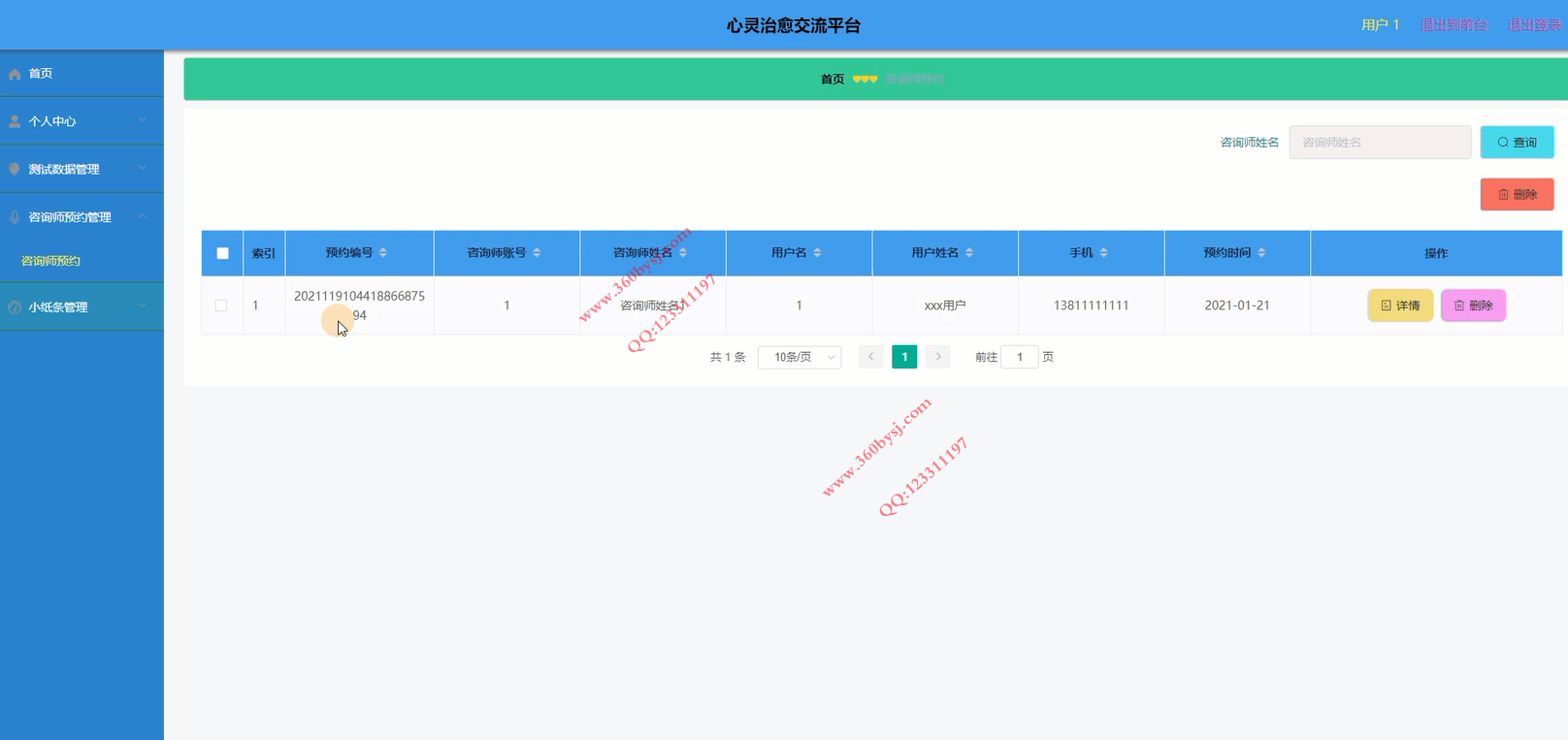This screenshot has height=740, width=1568.
Task: Sort the table by 用户名 column
Action: [817, 253]
